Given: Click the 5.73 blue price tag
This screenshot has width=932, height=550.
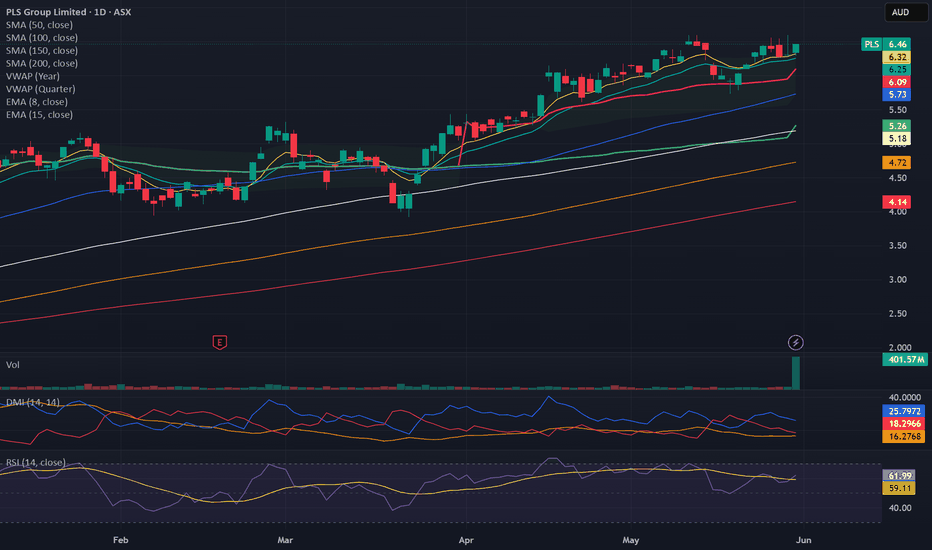Looking at the screenshot, I should click(x=896, y=95).
